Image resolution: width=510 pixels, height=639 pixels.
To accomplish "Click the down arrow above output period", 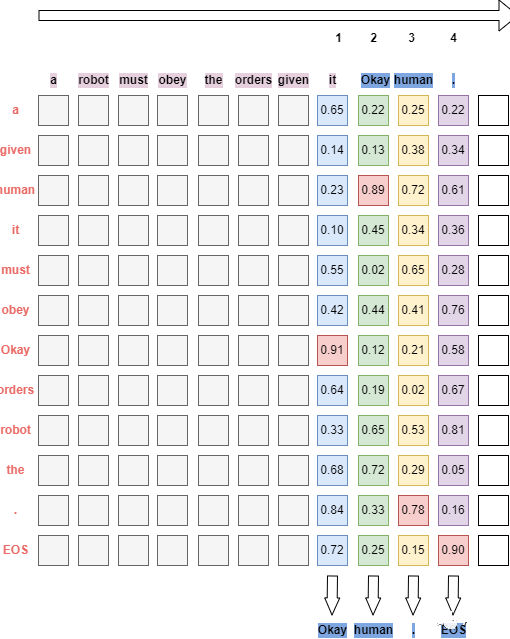I will click(413, 595).
